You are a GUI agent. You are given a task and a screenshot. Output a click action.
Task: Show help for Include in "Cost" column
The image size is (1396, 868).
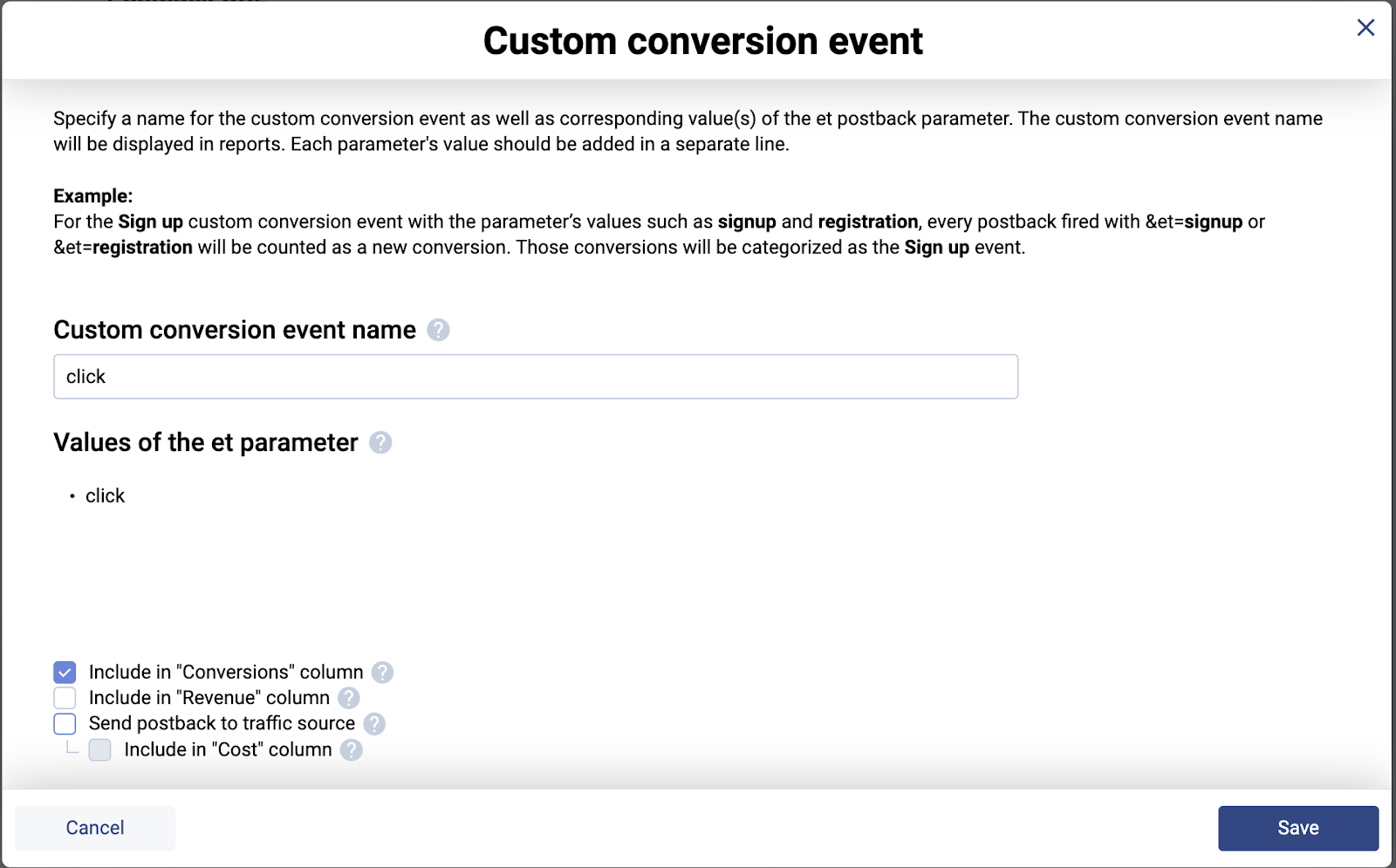(x=352, y=750)
